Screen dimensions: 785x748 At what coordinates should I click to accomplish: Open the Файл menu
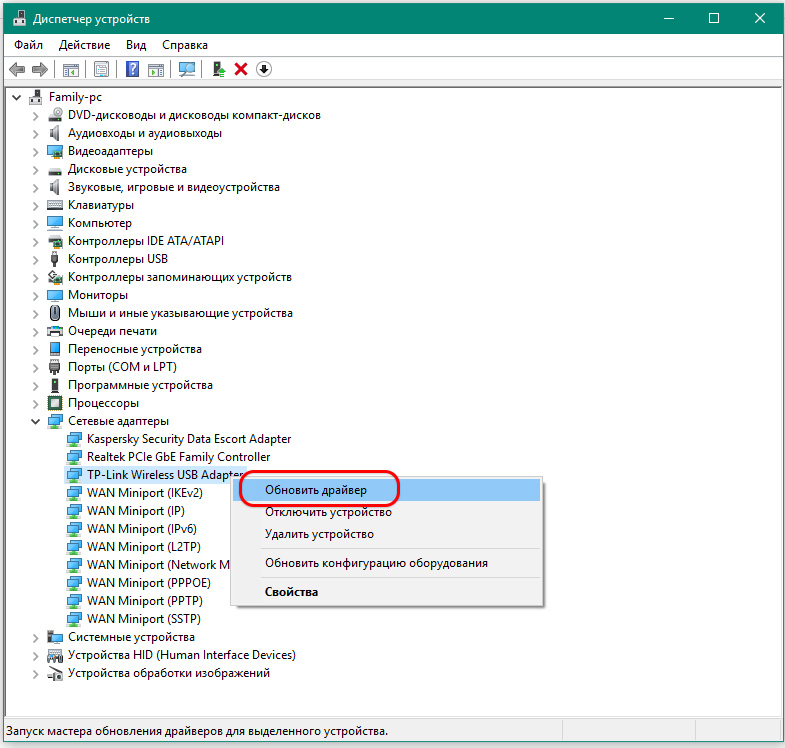pos(28,45)
